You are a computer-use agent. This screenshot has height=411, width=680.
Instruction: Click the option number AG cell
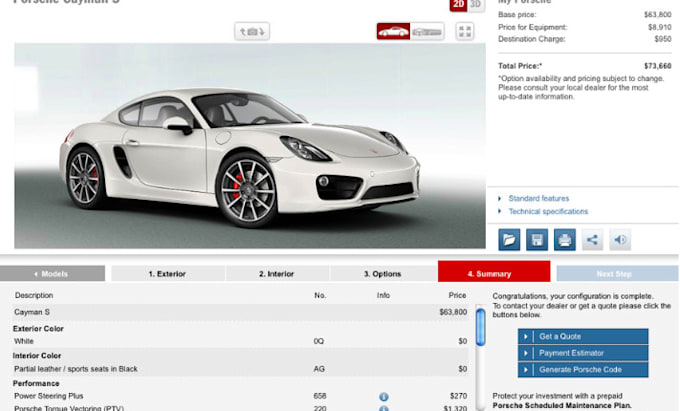coord(319,369)
